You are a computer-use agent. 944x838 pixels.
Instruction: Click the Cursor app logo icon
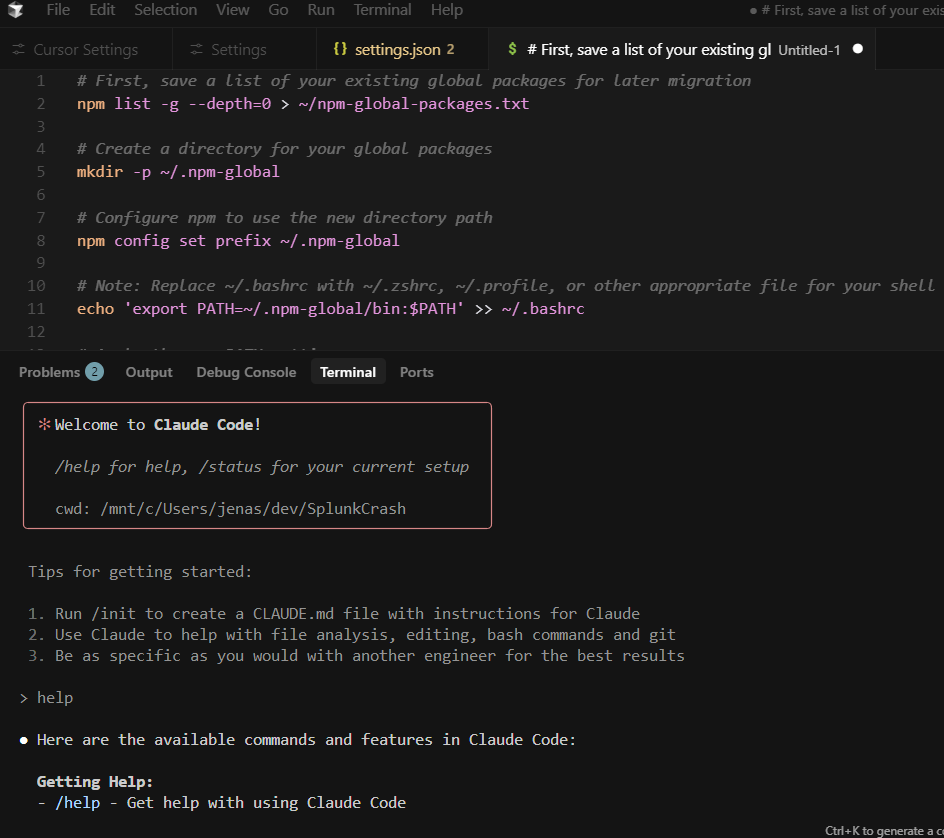(x=15, y=10)
